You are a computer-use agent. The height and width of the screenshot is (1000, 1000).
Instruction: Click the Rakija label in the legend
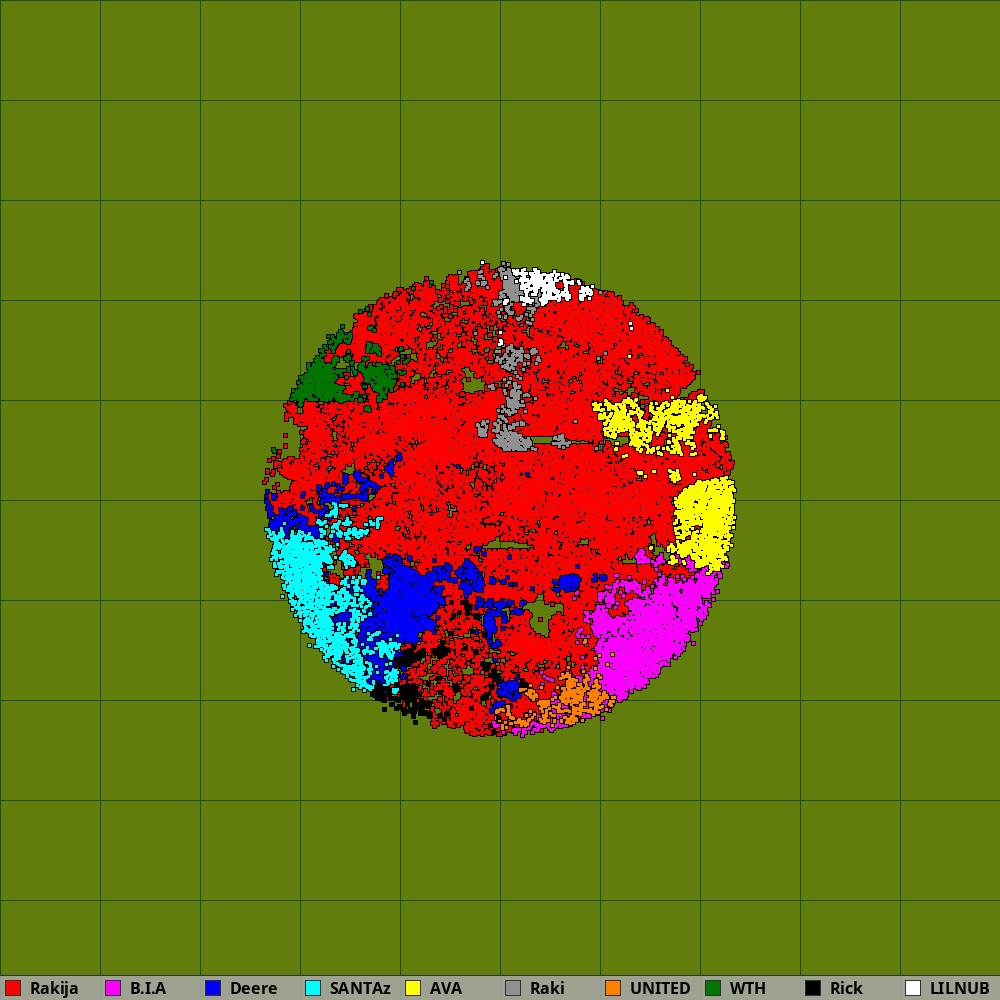[54, 988]
